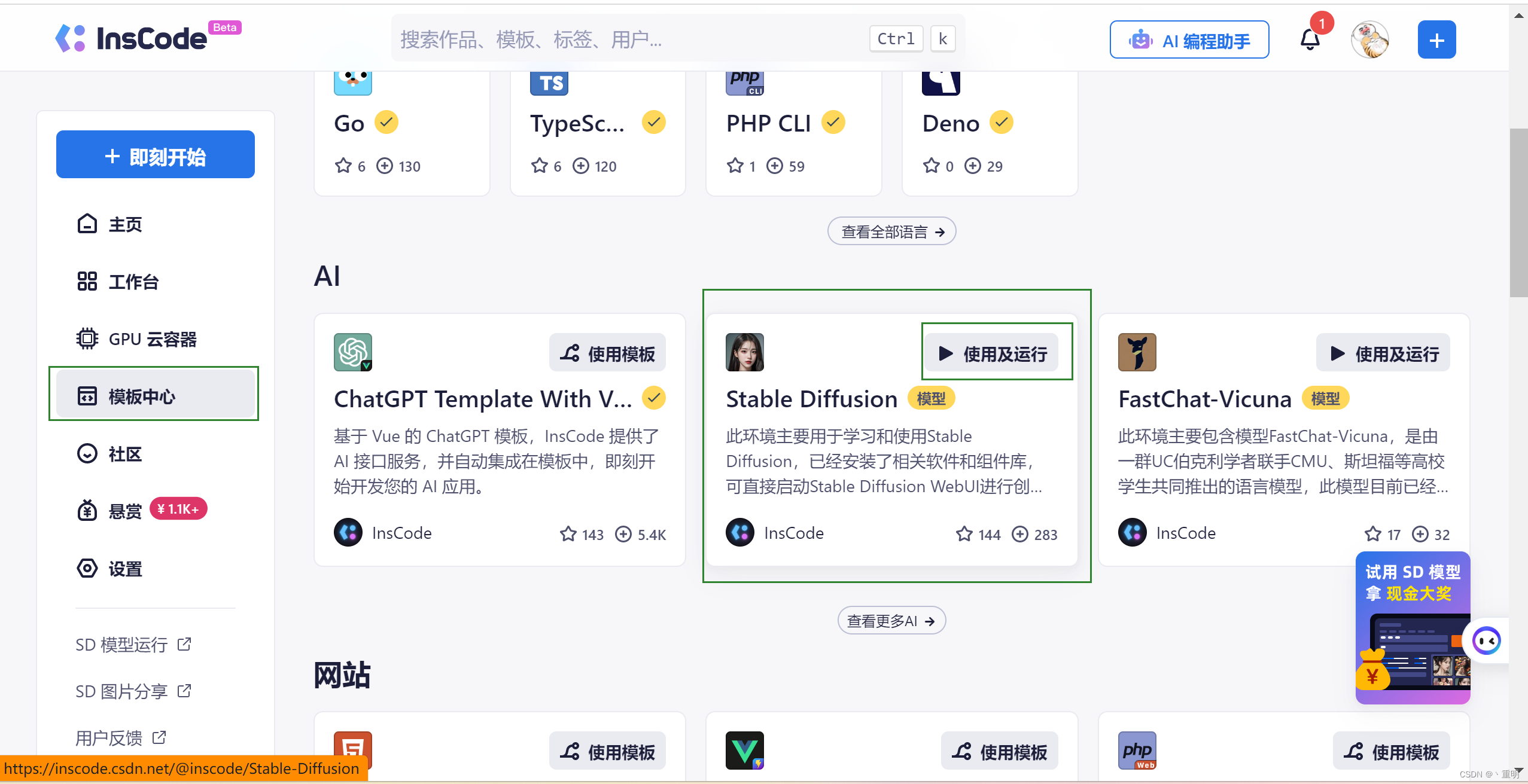The height and width of the screenshot is (784, 1528).
Task: Click the Go language icon
Action: [x=353, y=83]
